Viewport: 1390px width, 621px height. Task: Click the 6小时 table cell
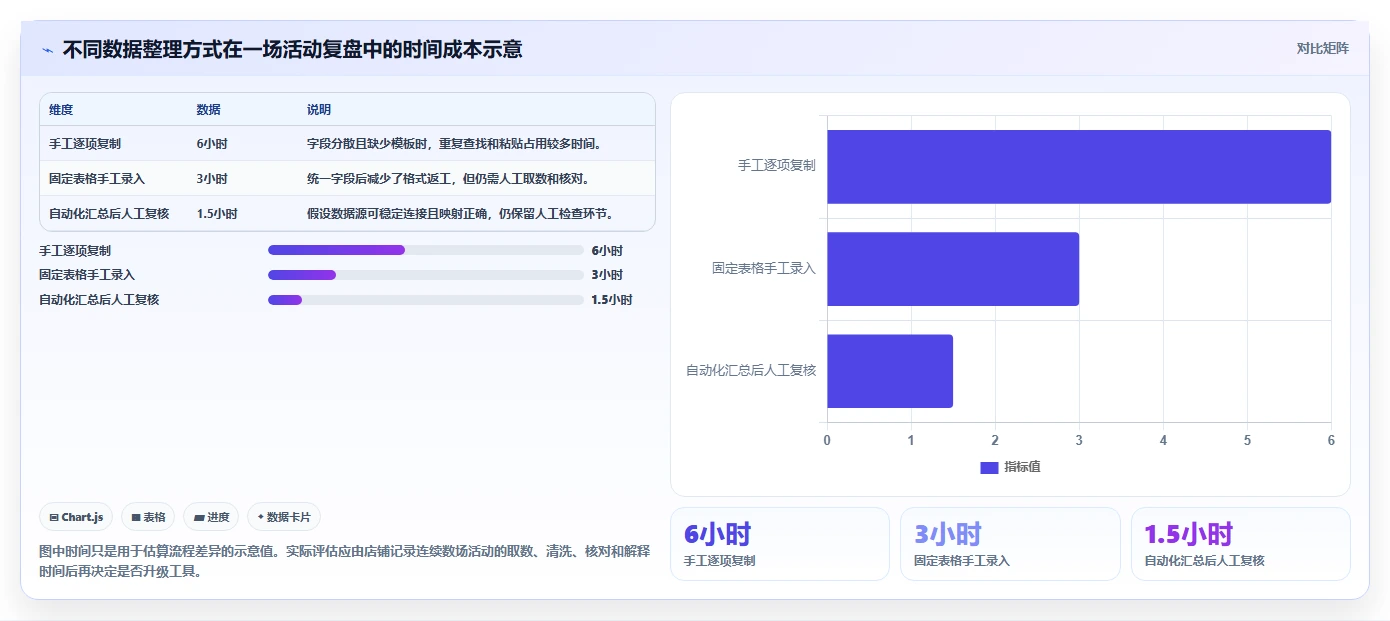(x=212, y=144)
